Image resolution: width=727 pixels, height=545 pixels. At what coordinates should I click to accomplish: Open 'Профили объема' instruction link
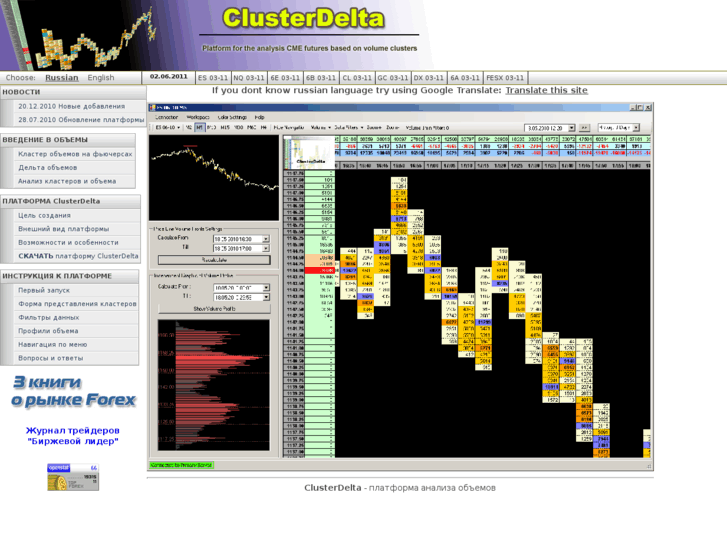tap(48, 331)
